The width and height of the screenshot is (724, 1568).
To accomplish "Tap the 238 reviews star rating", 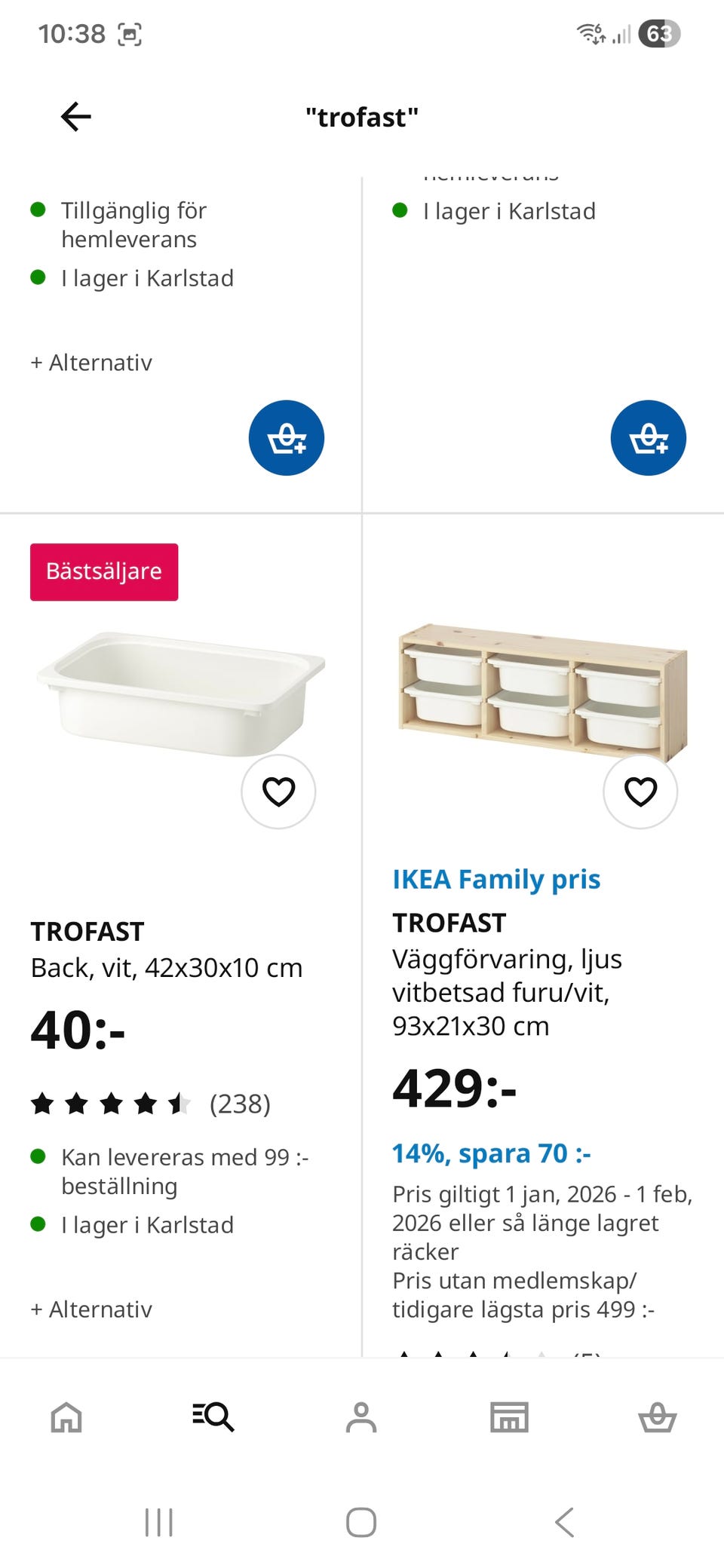I will coord(151,1104).
